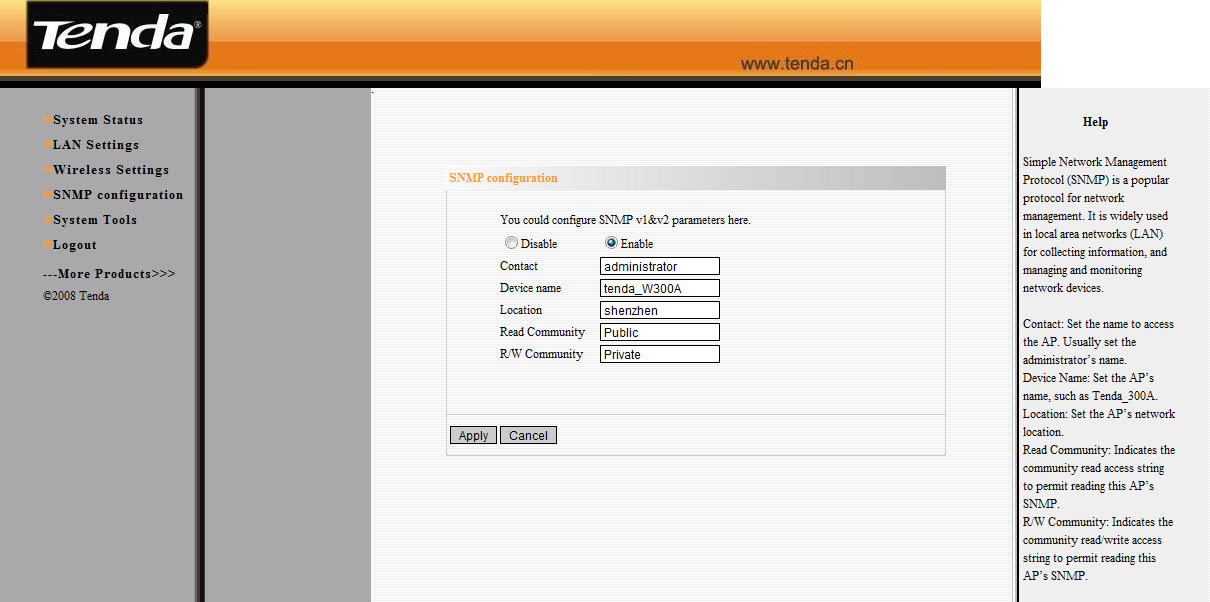
Task: Select the Disable SNMP radio button
Action: [x=511, y=243]
